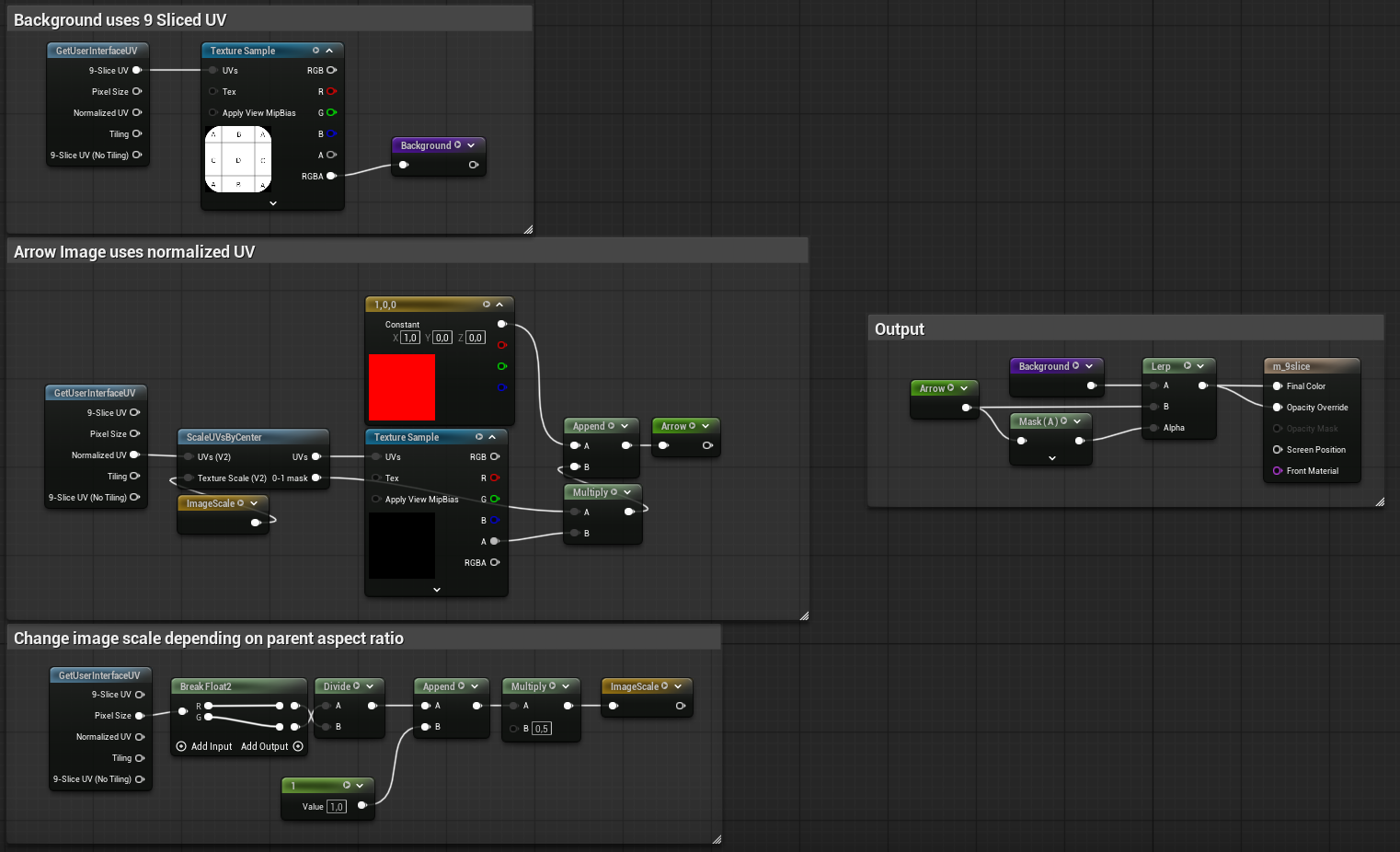1400x852 pixels.
Task: Collapse the 1,0,0 constant node using its header arrow
Action: click(x=499, y=305)
